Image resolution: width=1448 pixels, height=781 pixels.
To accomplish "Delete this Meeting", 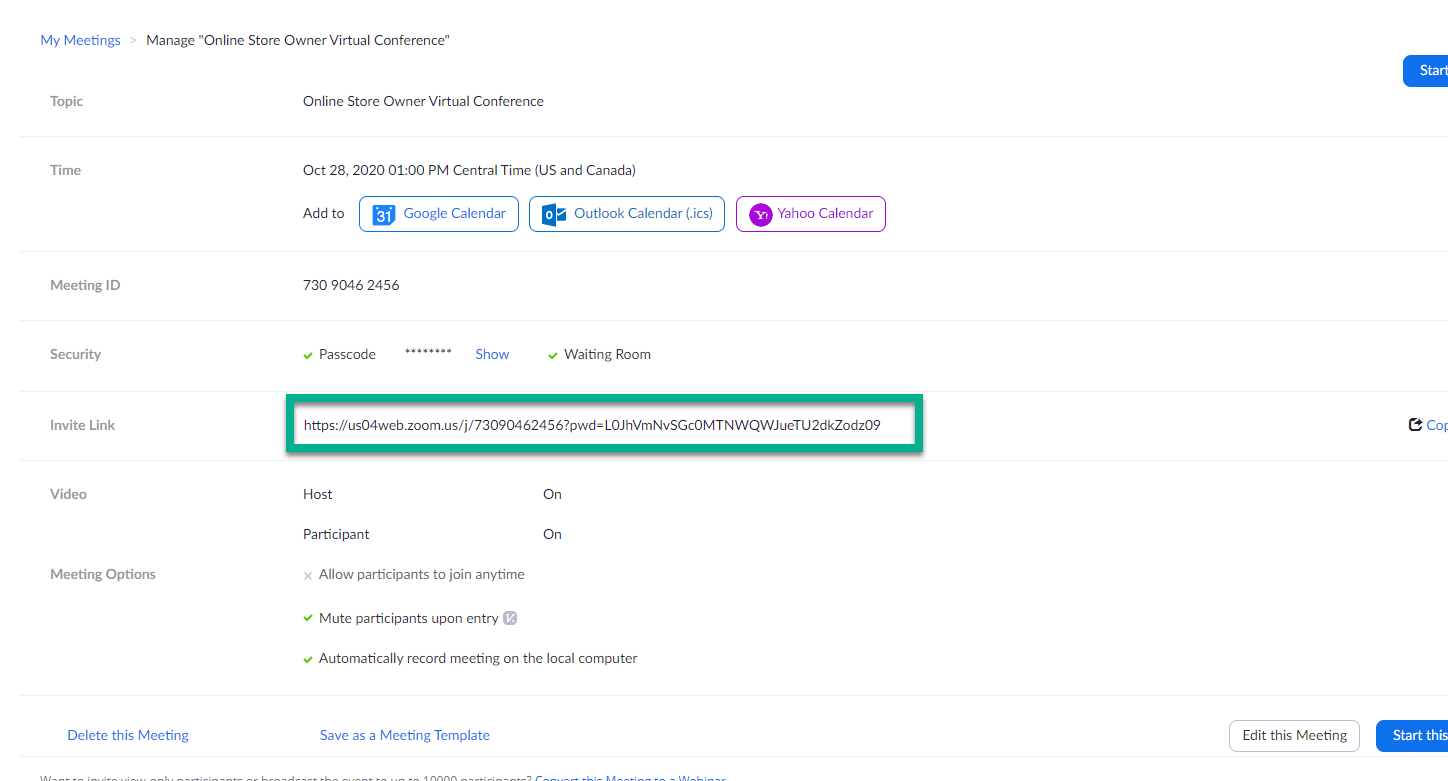I will coord(127,735).
